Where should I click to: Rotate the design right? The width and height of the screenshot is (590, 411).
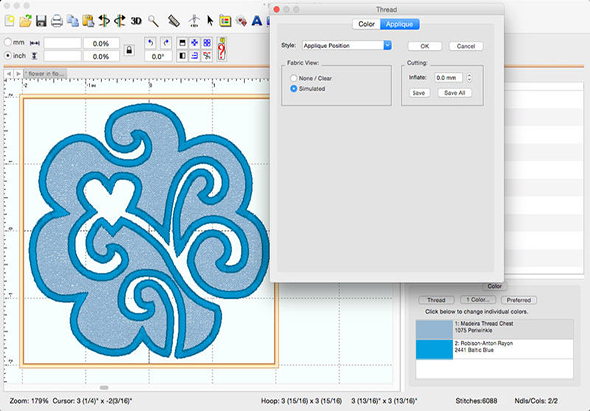[166, 43]
